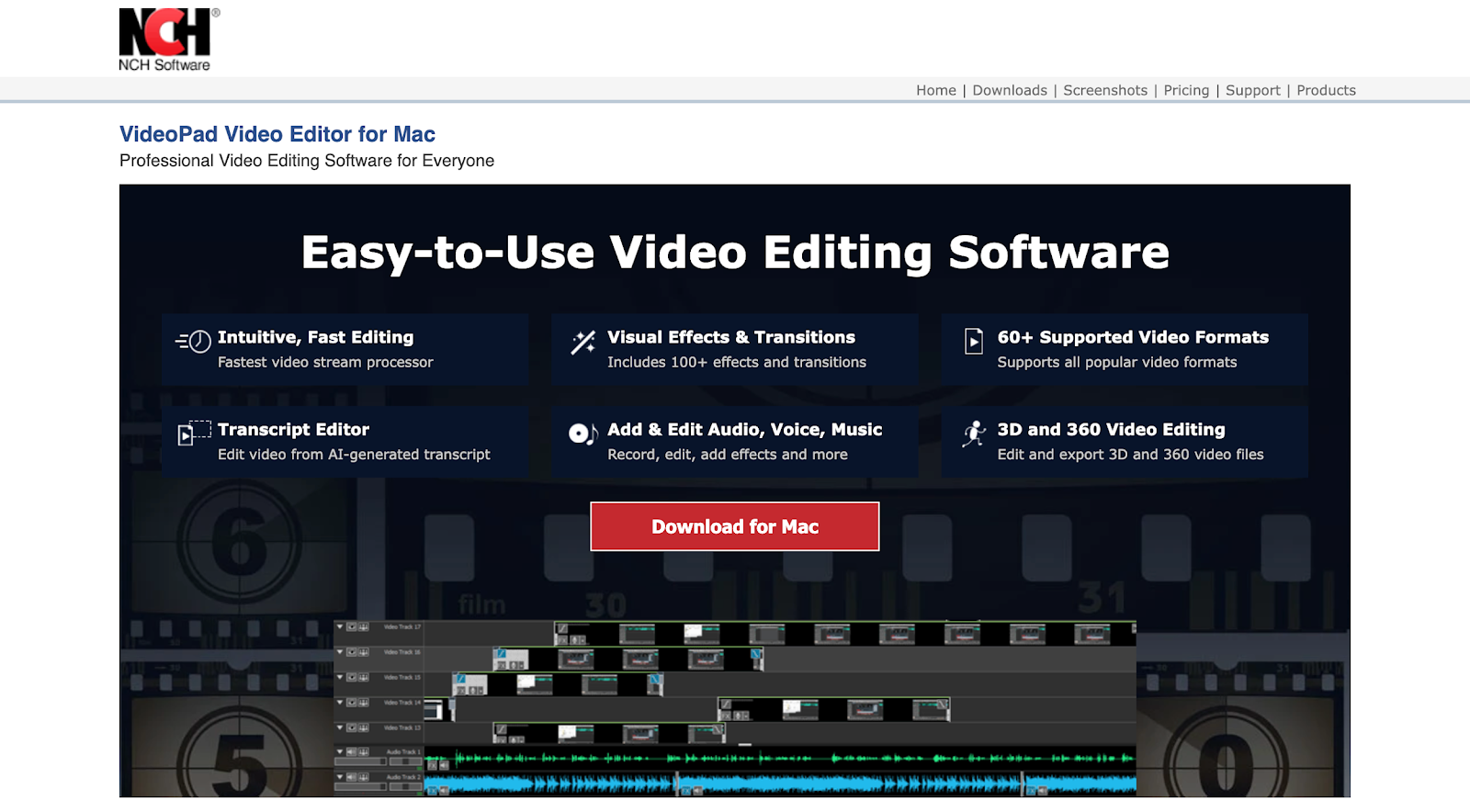Click the Visual Effects magic wand icon

[583, 342]
